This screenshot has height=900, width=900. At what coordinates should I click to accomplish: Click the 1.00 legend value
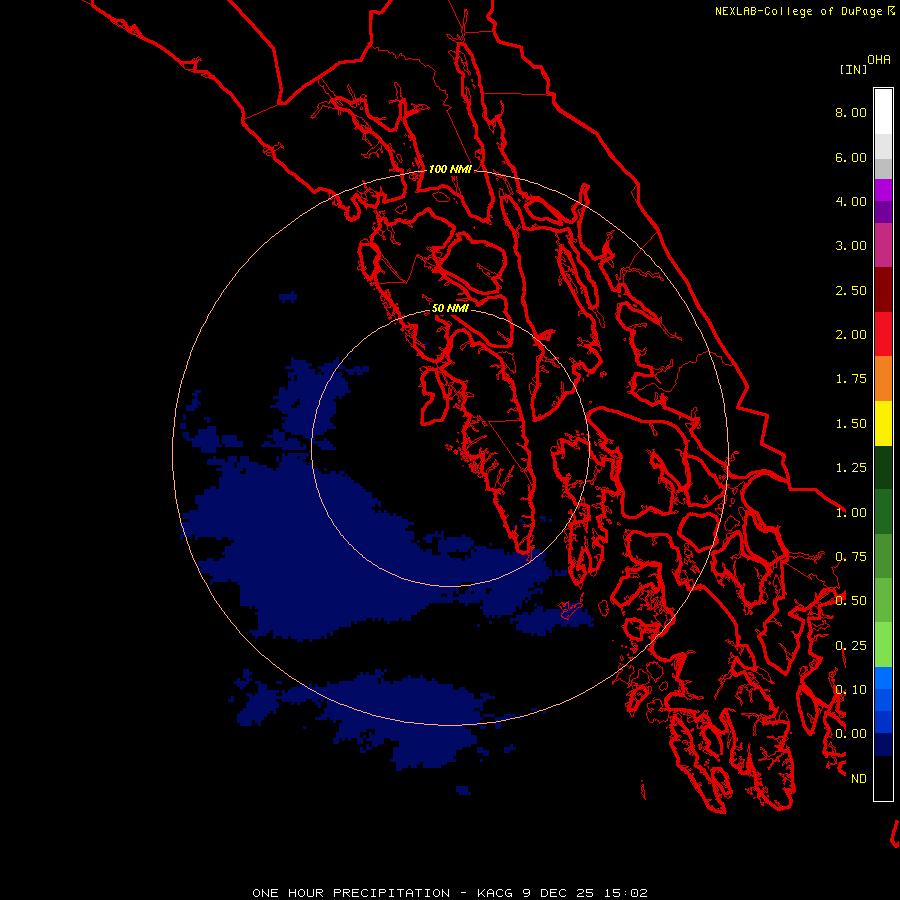click(851, 513)
